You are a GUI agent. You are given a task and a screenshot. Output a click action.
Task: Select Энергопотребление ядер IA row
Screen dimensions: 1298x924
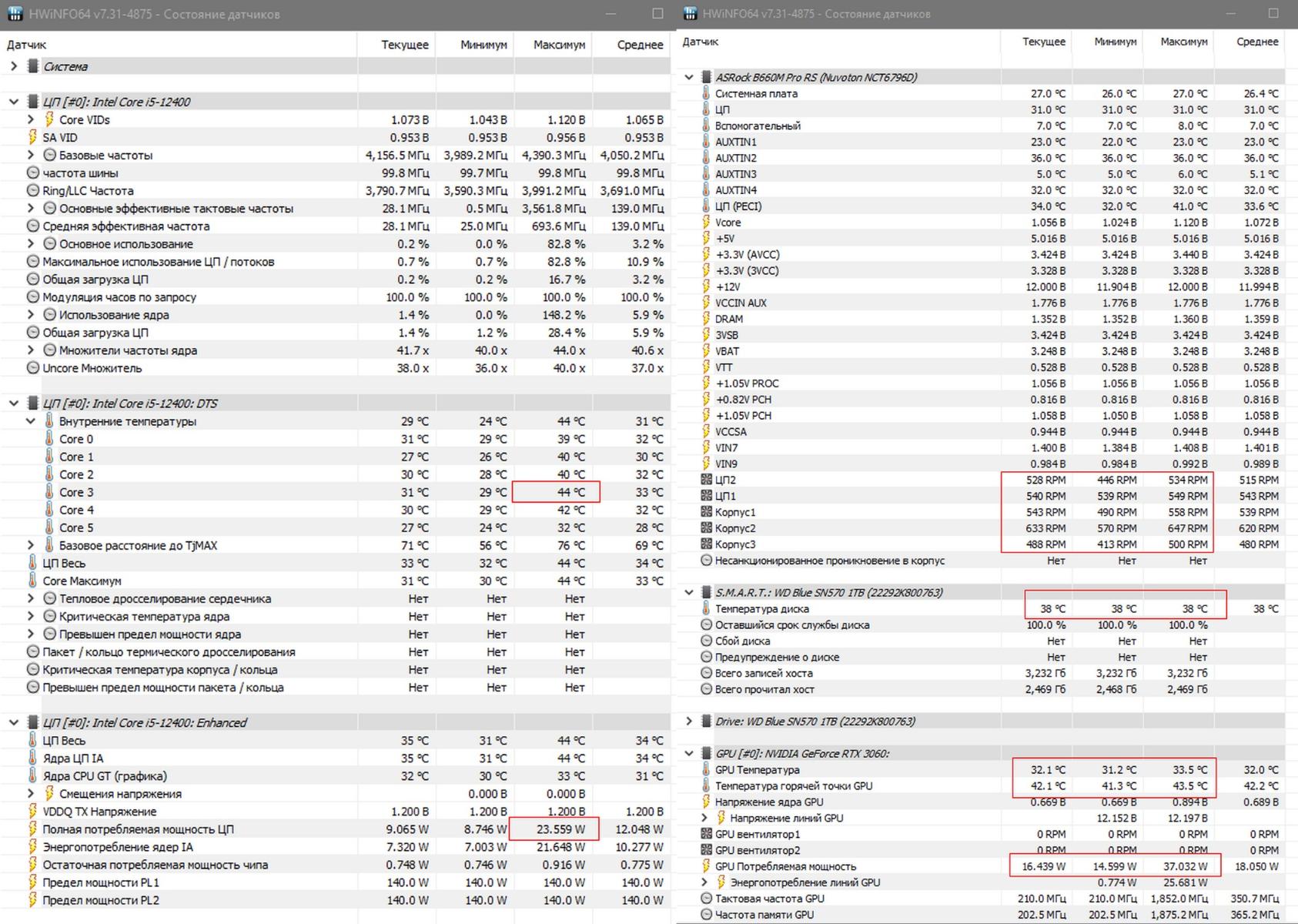[x=335, y=847]
